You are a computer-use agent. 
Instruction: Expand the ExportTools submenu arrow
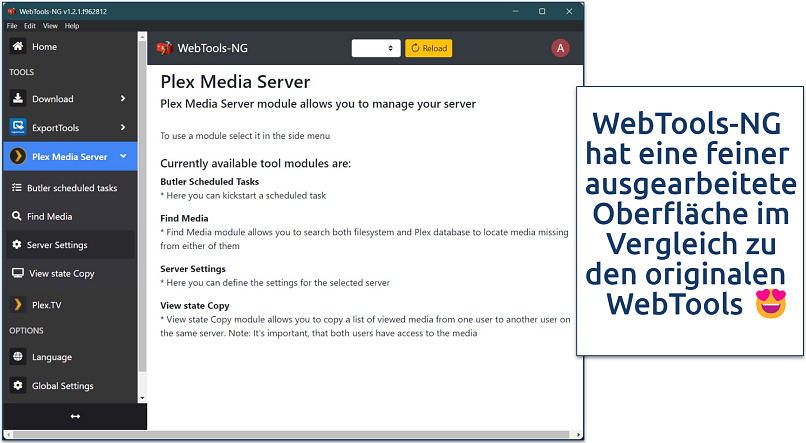(123, 128)
